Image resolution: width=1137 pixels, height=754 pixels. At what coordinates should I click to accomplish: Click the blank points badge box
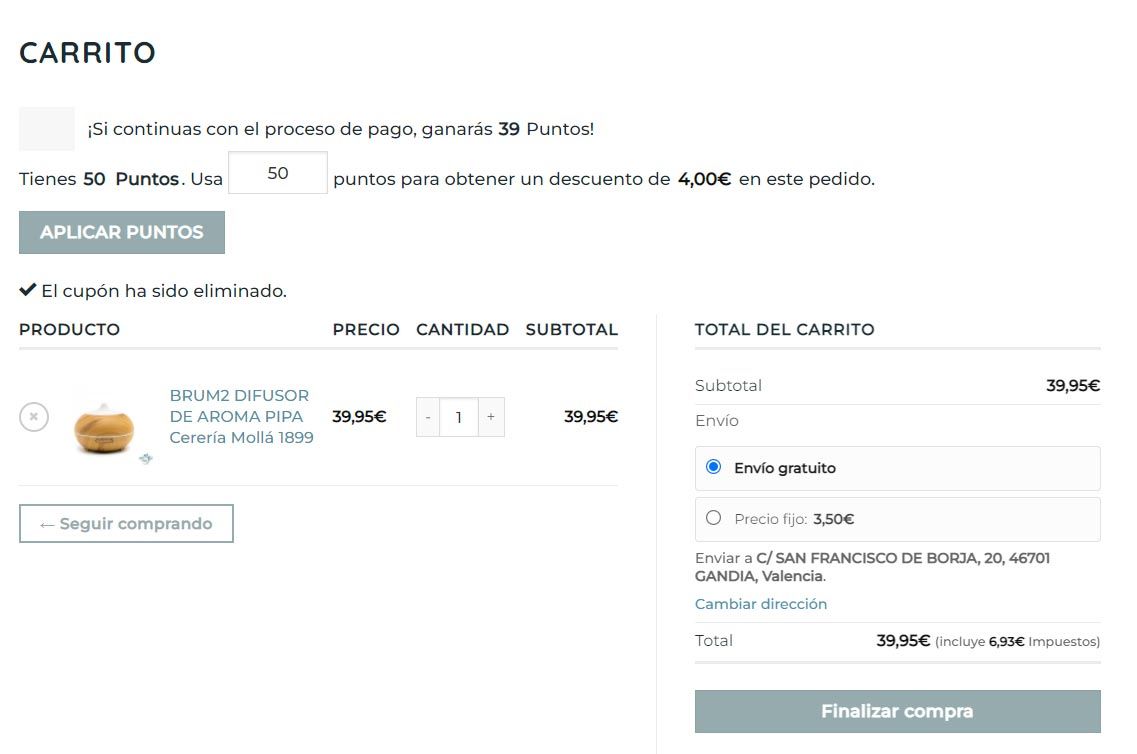pos(47,129)
